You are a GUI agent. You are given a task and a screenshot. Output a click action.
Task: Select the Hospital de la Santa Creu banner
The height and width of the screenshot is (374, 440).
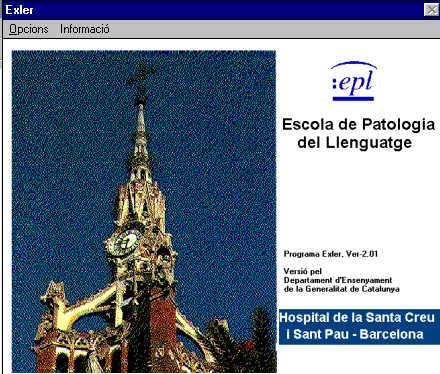pyautogui.click(x=359, y=327)
